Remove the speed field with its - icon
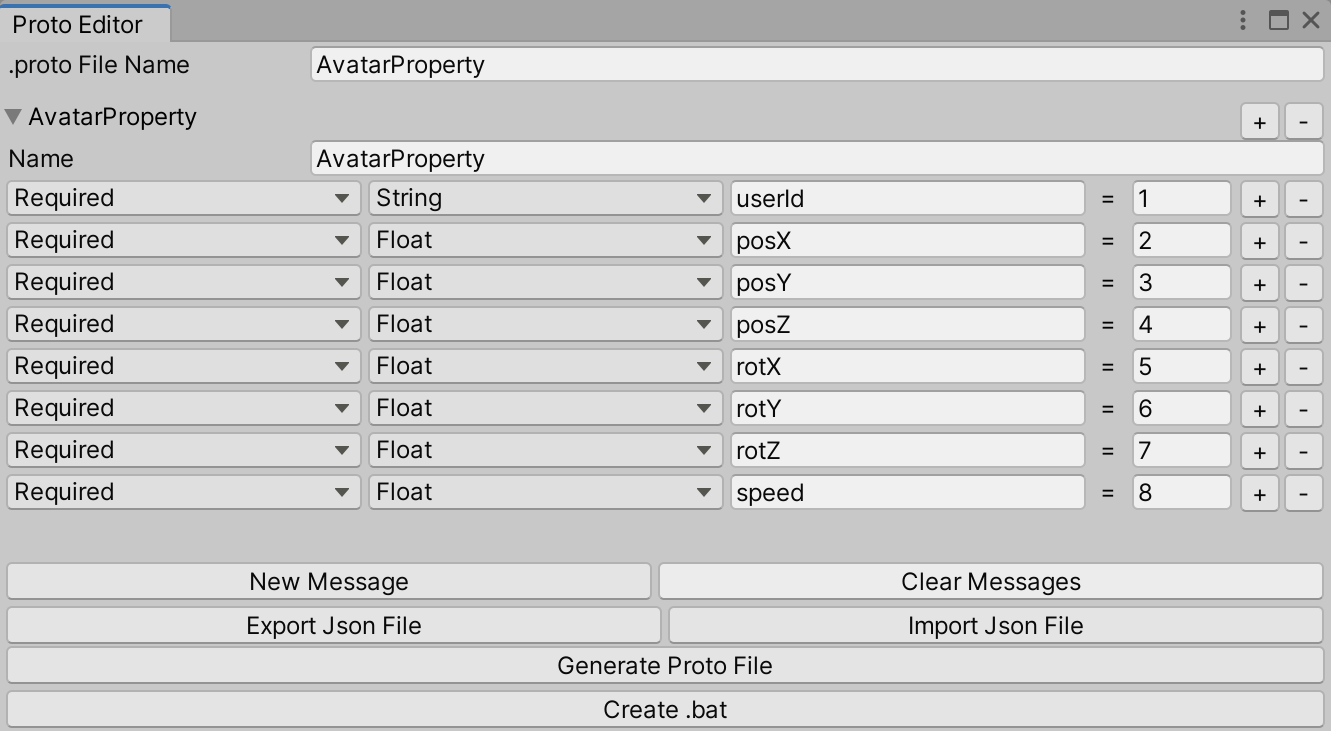The width and height of the screenshot is (1331, 731). click(1303, 492)
